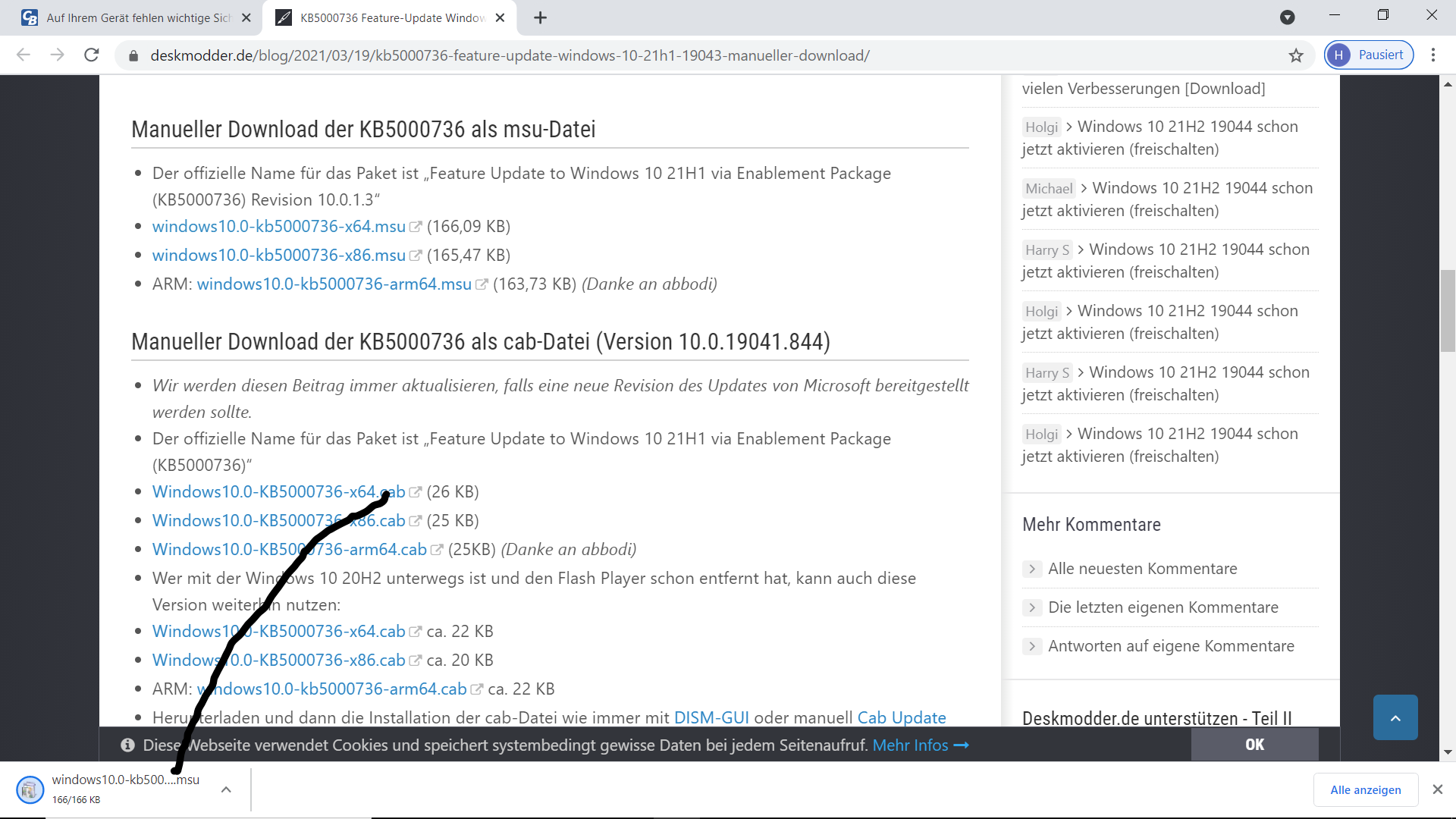Open the Cab Update link
This screenshot has width=1456, height=819.
902,718
